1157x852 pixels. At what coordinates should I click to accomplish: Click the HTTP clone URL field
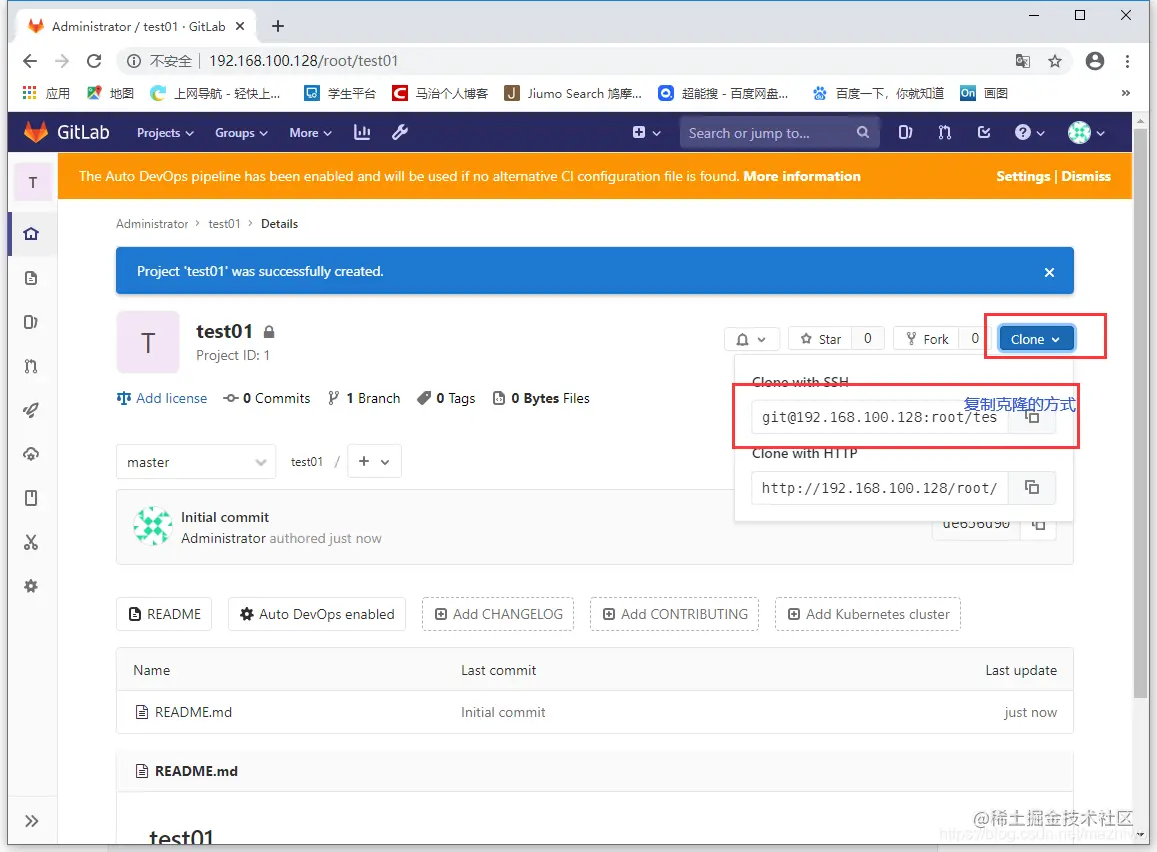pos(880,488)
